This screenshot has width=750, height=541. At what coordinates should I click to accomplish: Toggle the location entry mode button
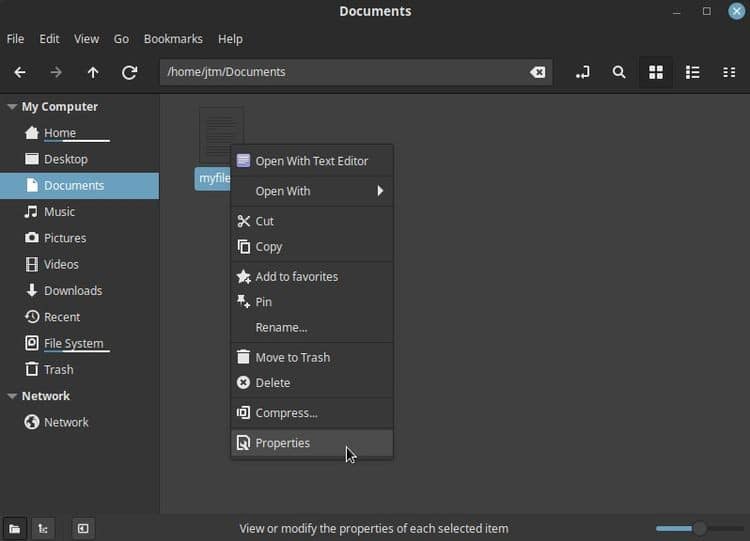583,72
